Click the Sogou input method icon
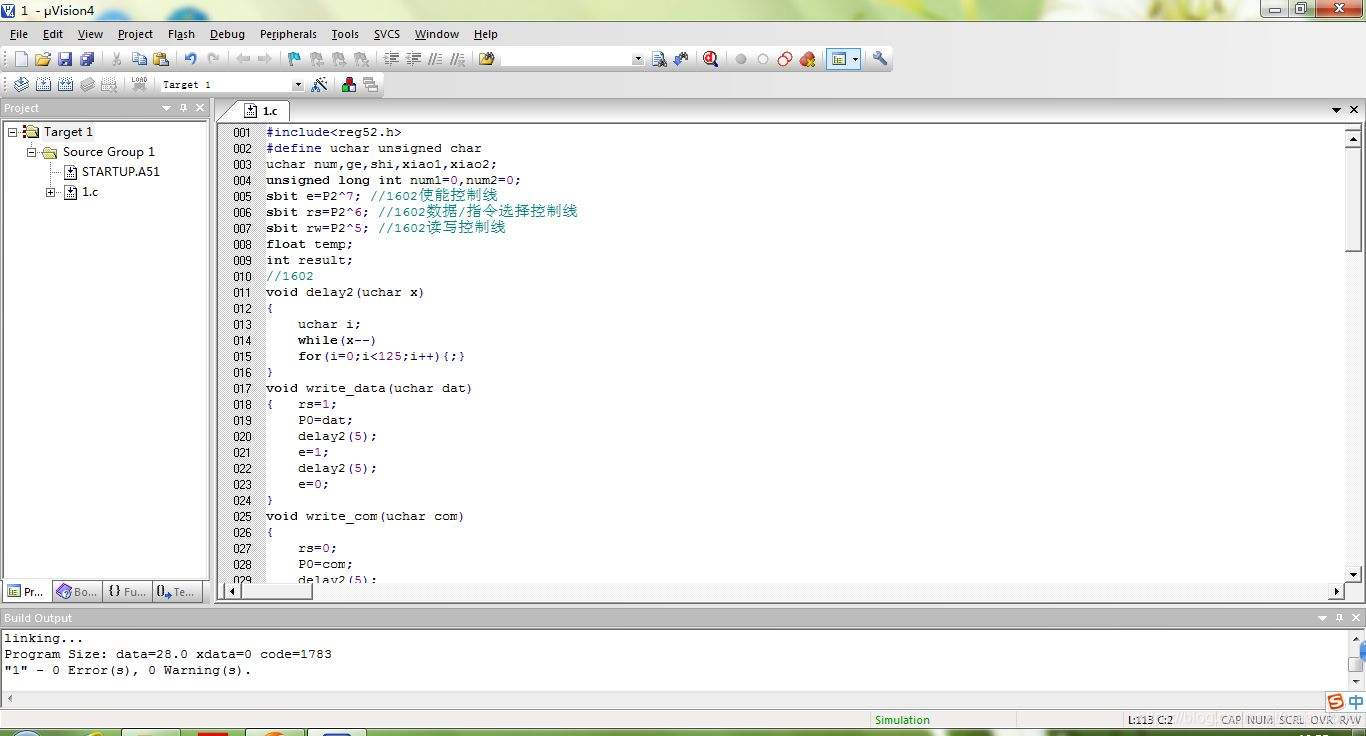The height and width of the screenshot is (736, 1366). click(x=1335, y=702)
